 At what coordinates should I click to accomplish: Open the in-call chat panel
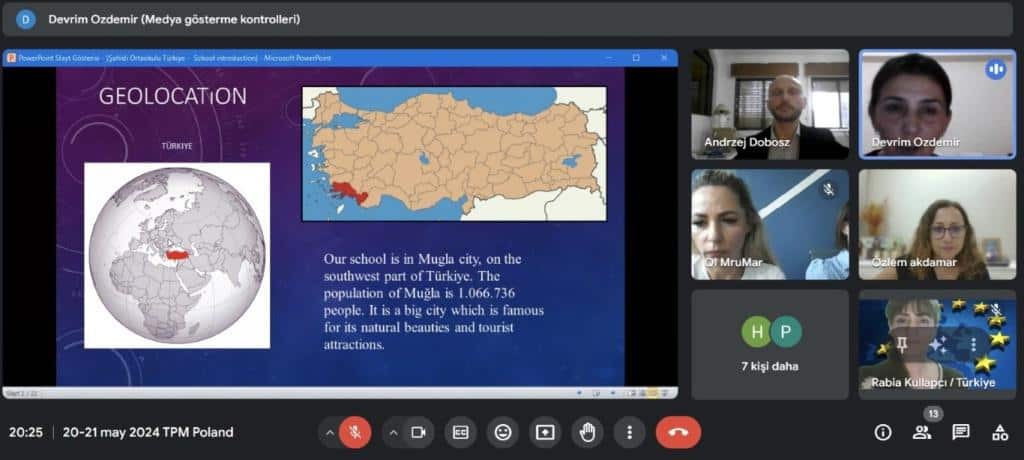coord(960,432)
